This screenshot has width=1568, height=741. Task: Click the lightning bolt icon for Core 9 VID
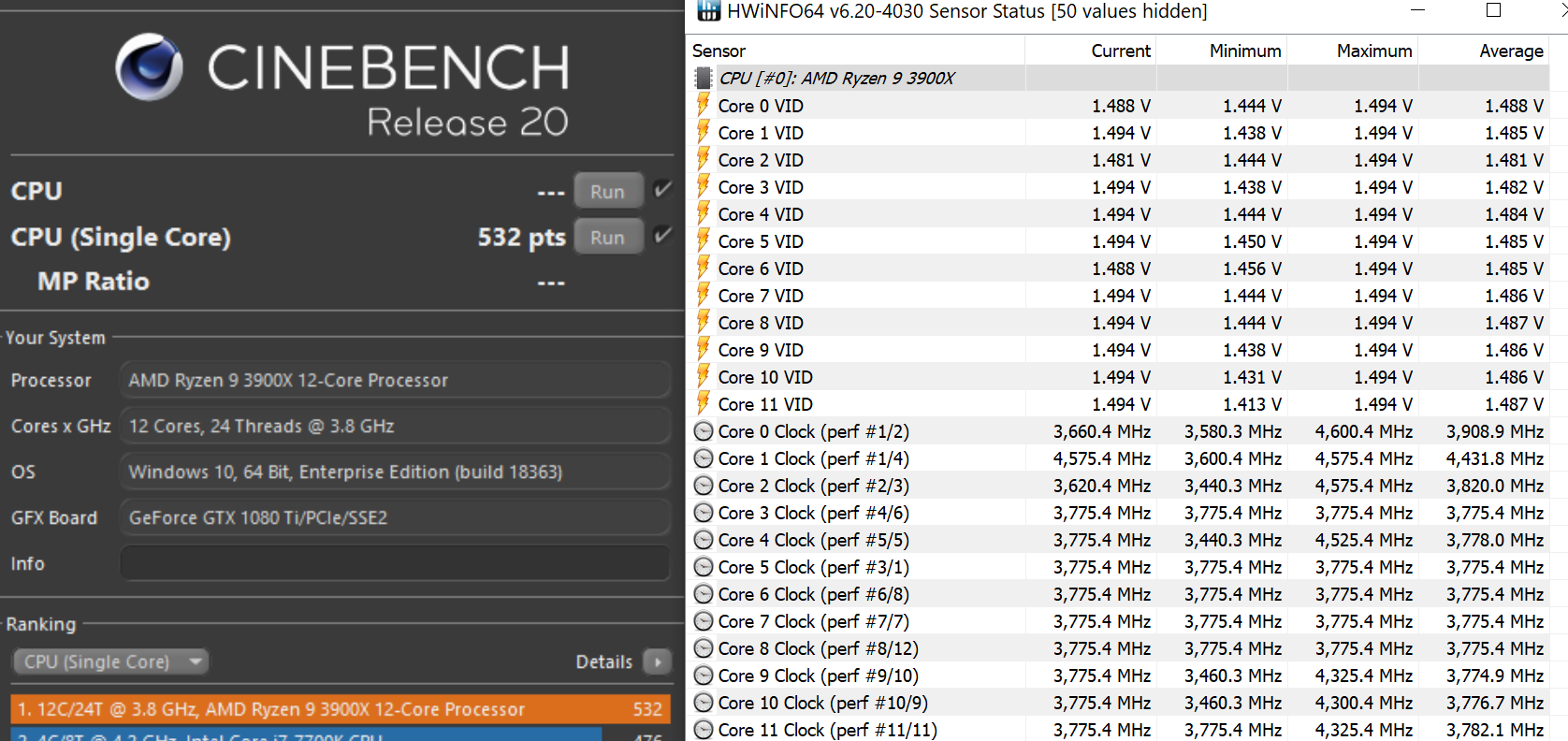click(x=704, y=349)
